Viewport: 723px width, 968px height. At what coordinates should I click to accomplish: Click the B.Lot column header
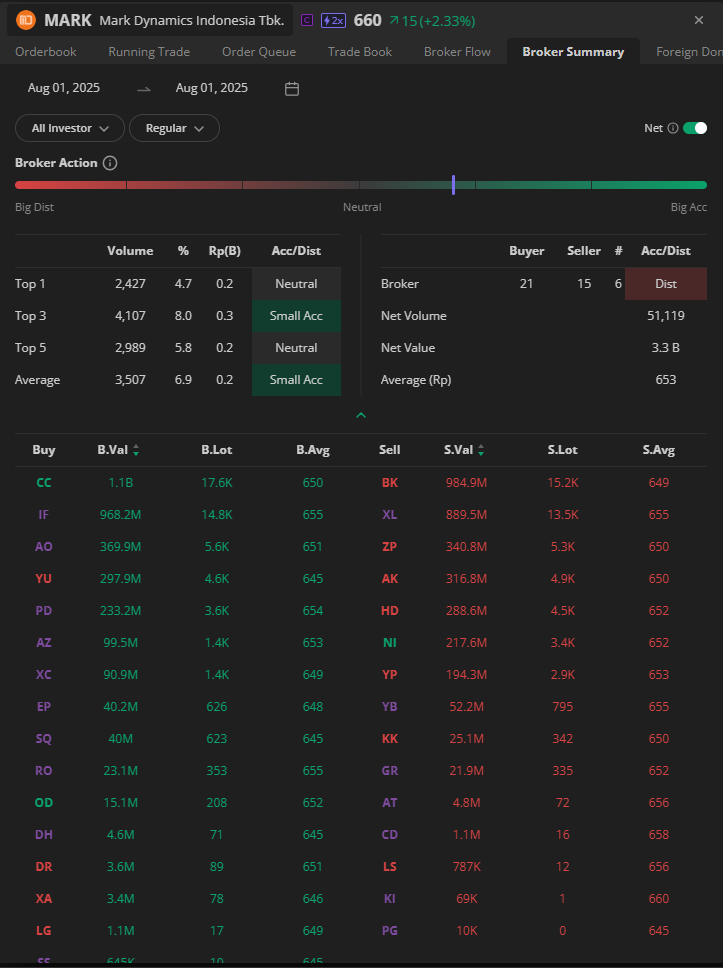[217, 450]
